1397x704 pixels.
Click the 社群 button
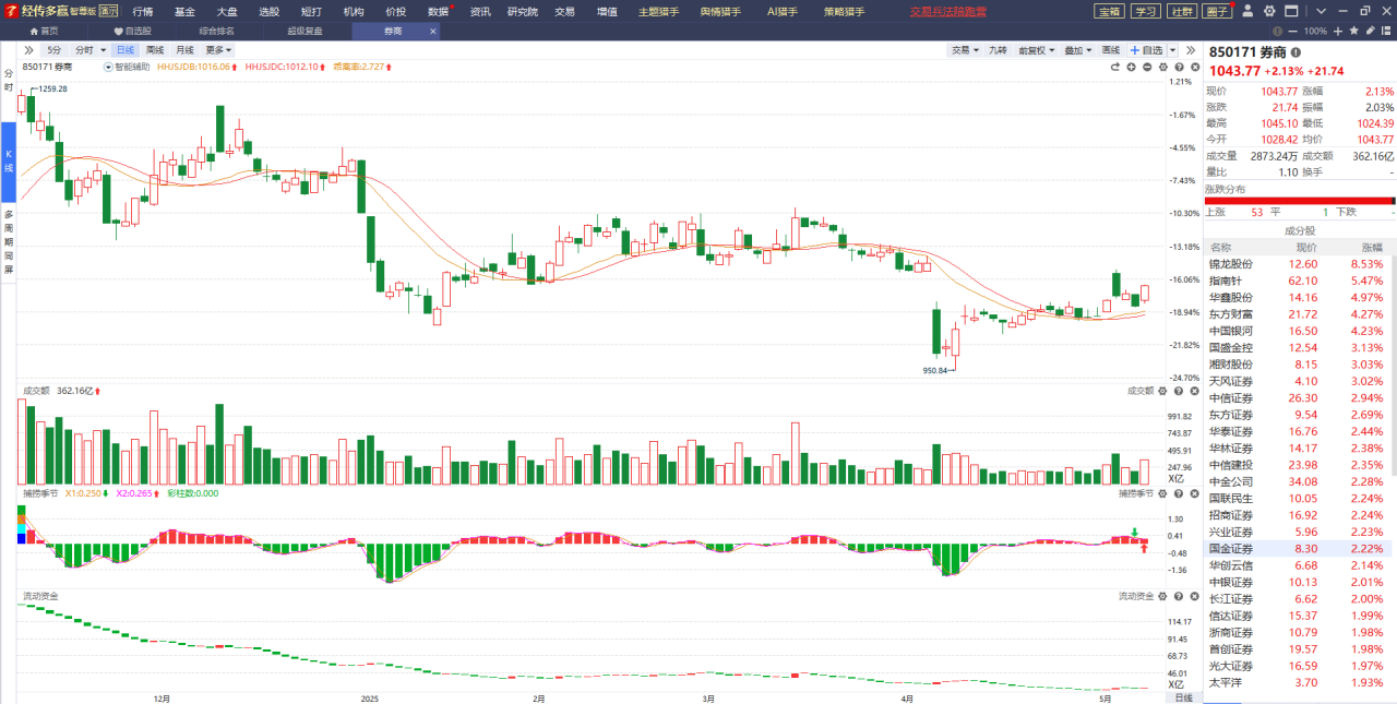point(1182,11)
